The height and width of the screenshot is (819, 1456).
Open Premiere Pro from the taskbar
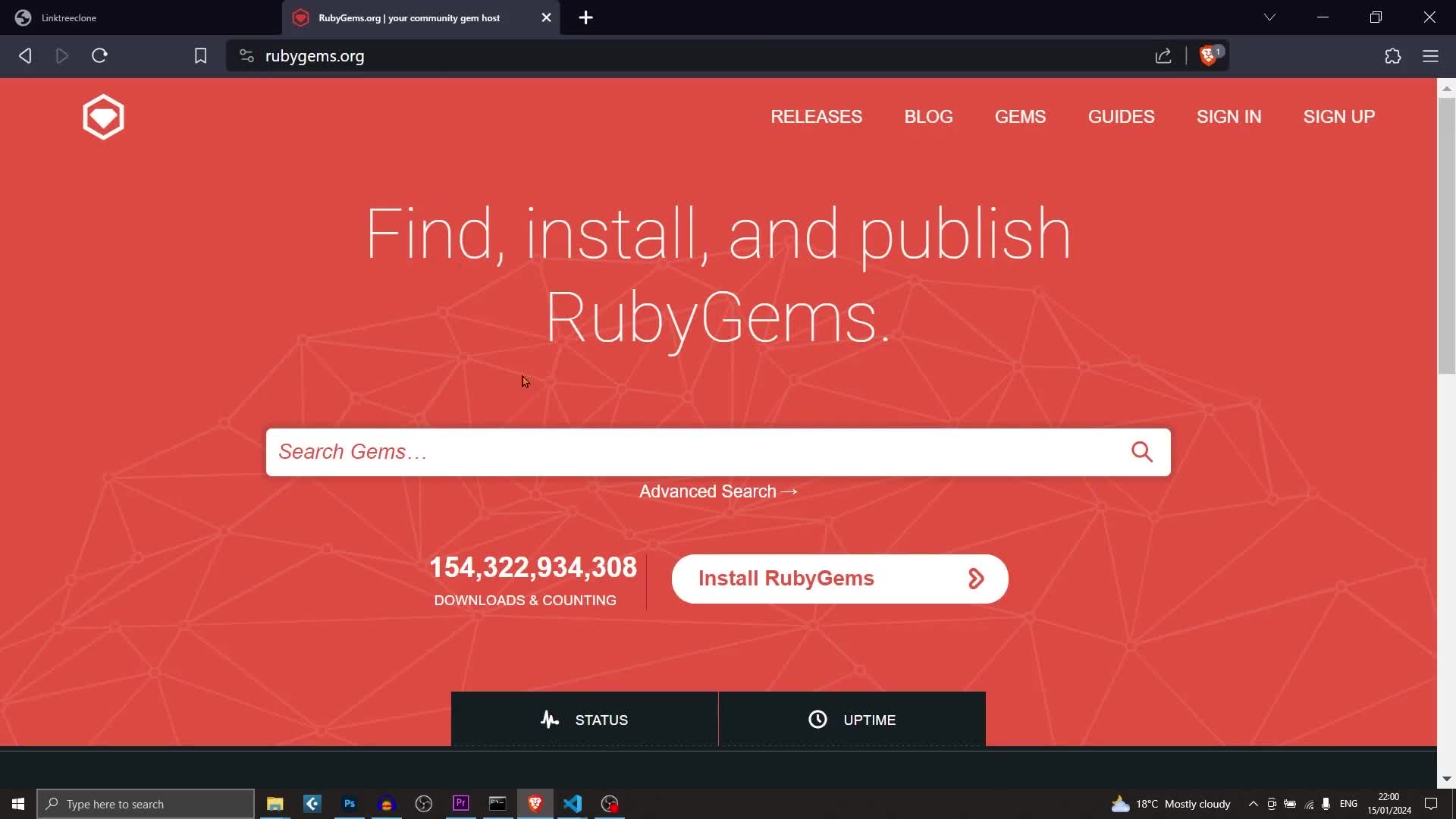460,804
